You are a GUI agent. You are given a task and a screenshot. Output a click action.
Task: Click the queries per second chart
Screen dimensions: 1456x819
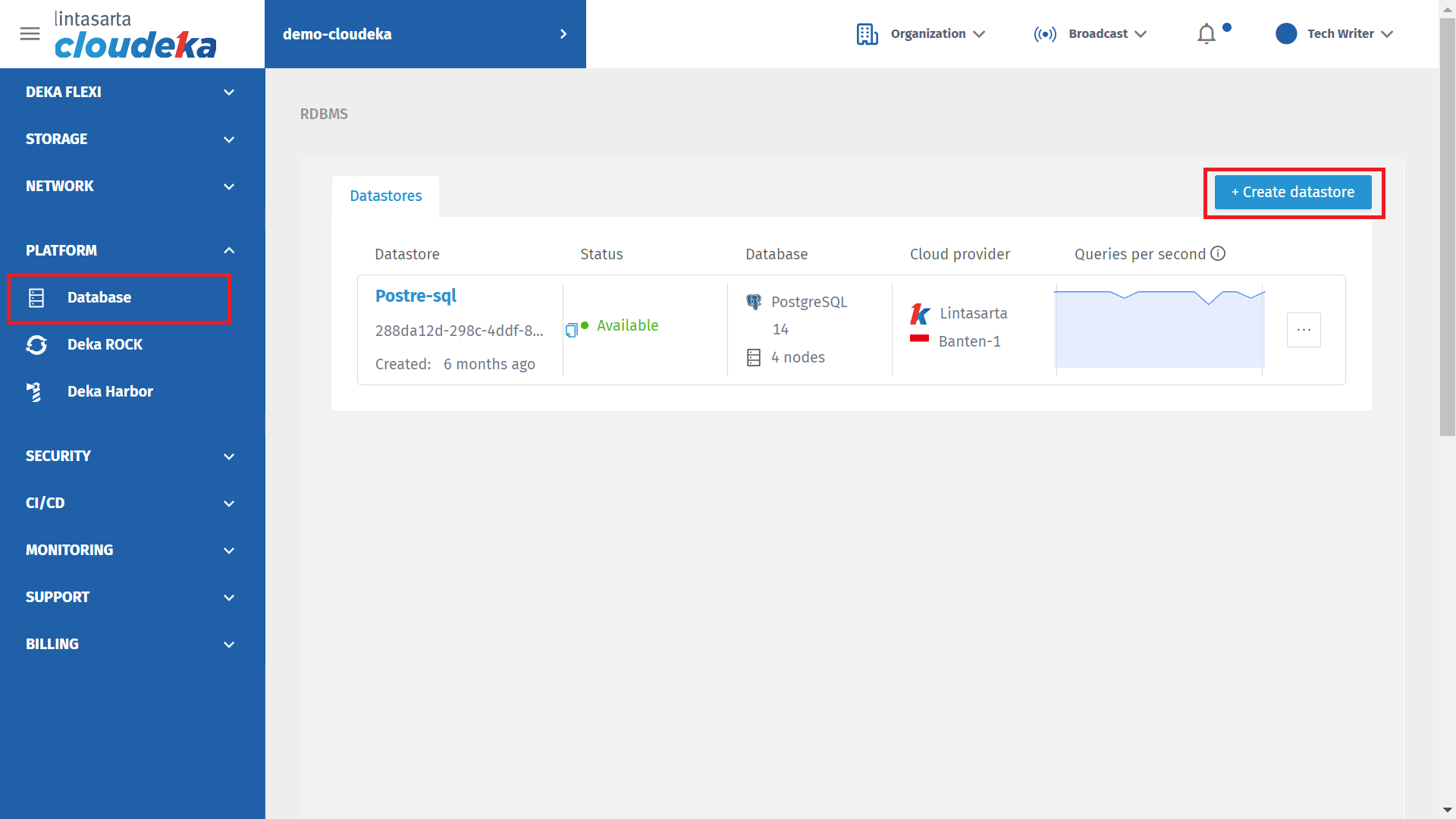click(1159, 330)
